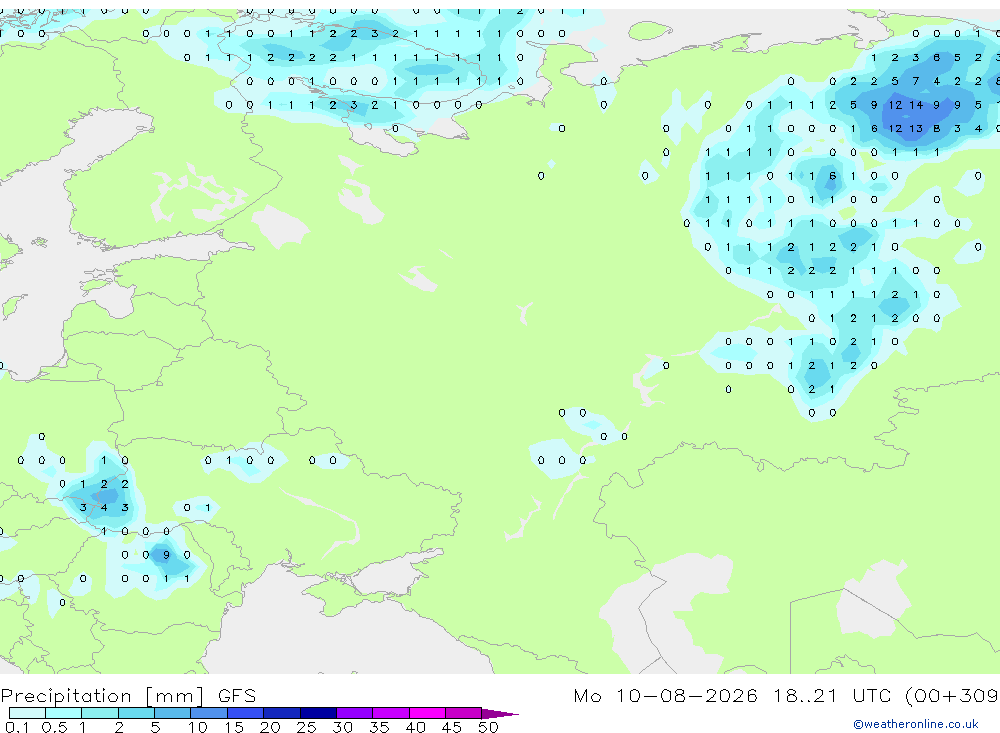The height and width of the screenshot is (733, 1000).
Task: Pick the 10–15 mm legend color box
Action: tap(209, 713)
